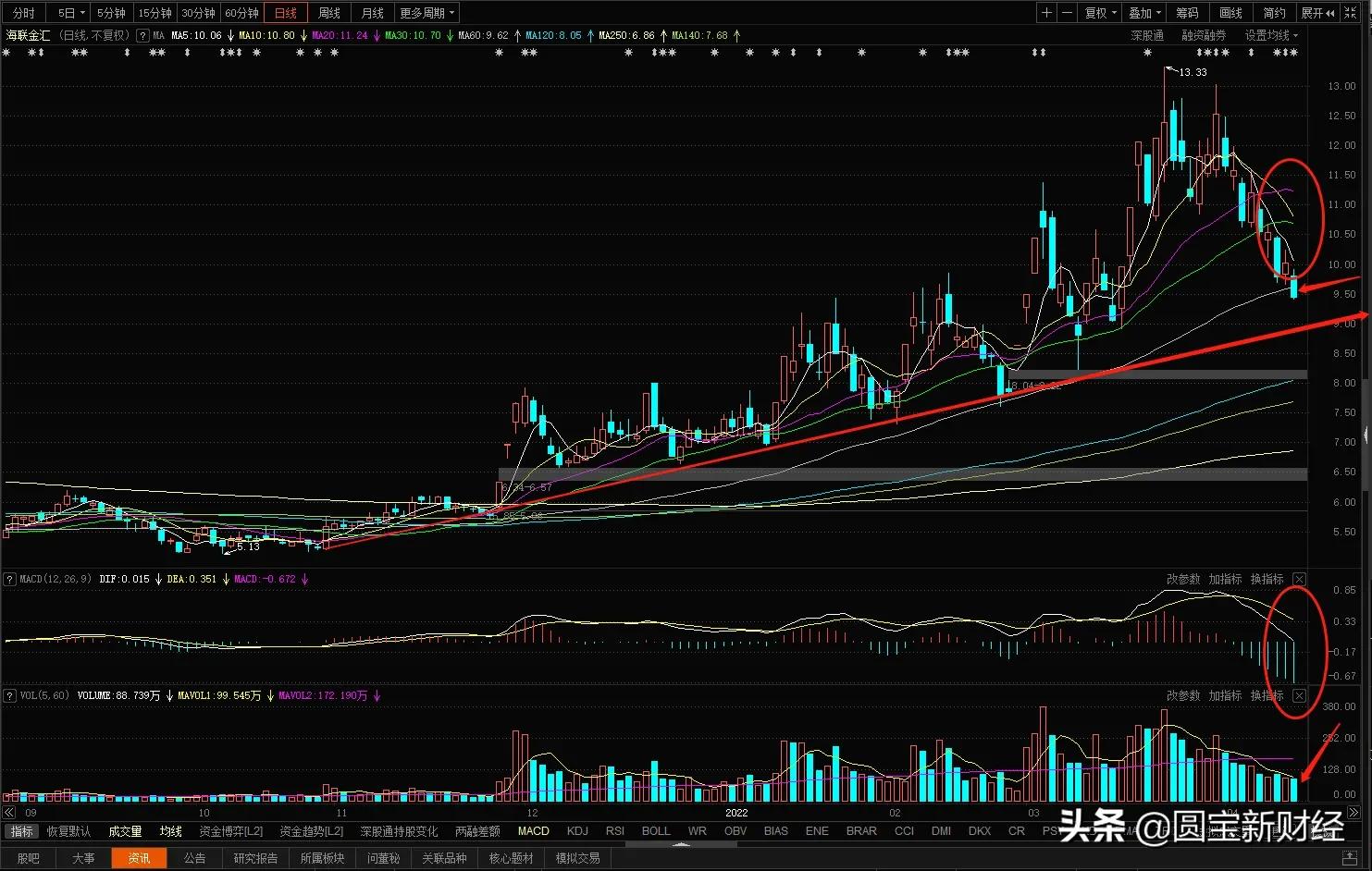
Task: Switch to the 15分钟 chart
Action: point(155,13)
